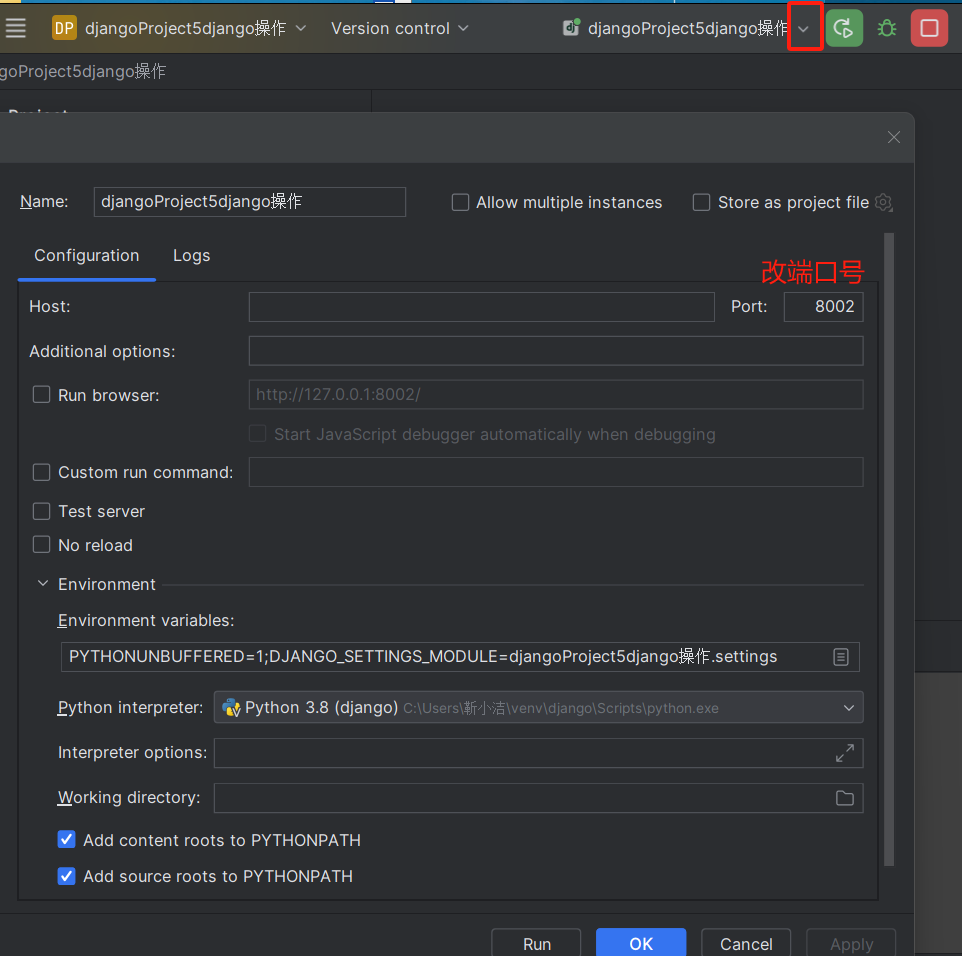Screen dimensions: 962x956
Task: Switch to the Configuration tab
Action: pos(87,255)
